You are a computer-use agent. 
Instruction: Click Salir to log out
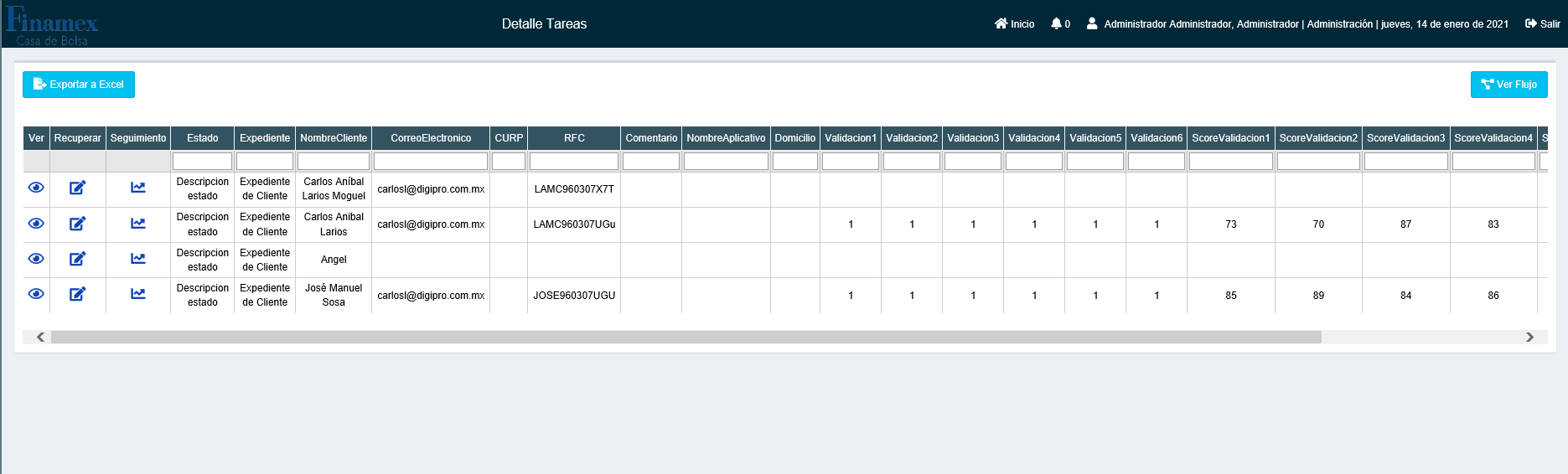1542,24
